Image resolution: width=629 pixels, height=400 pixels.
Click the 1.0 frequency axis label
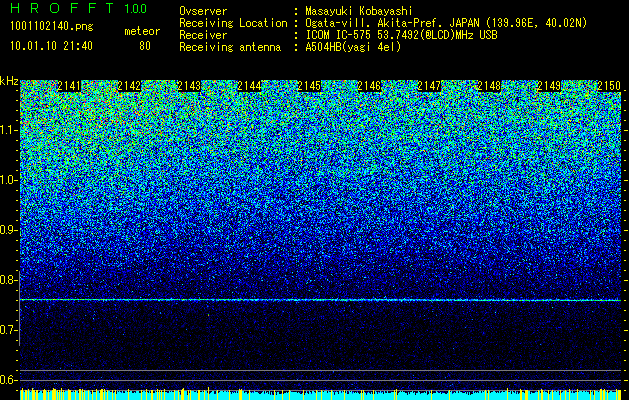click(8, 180)
